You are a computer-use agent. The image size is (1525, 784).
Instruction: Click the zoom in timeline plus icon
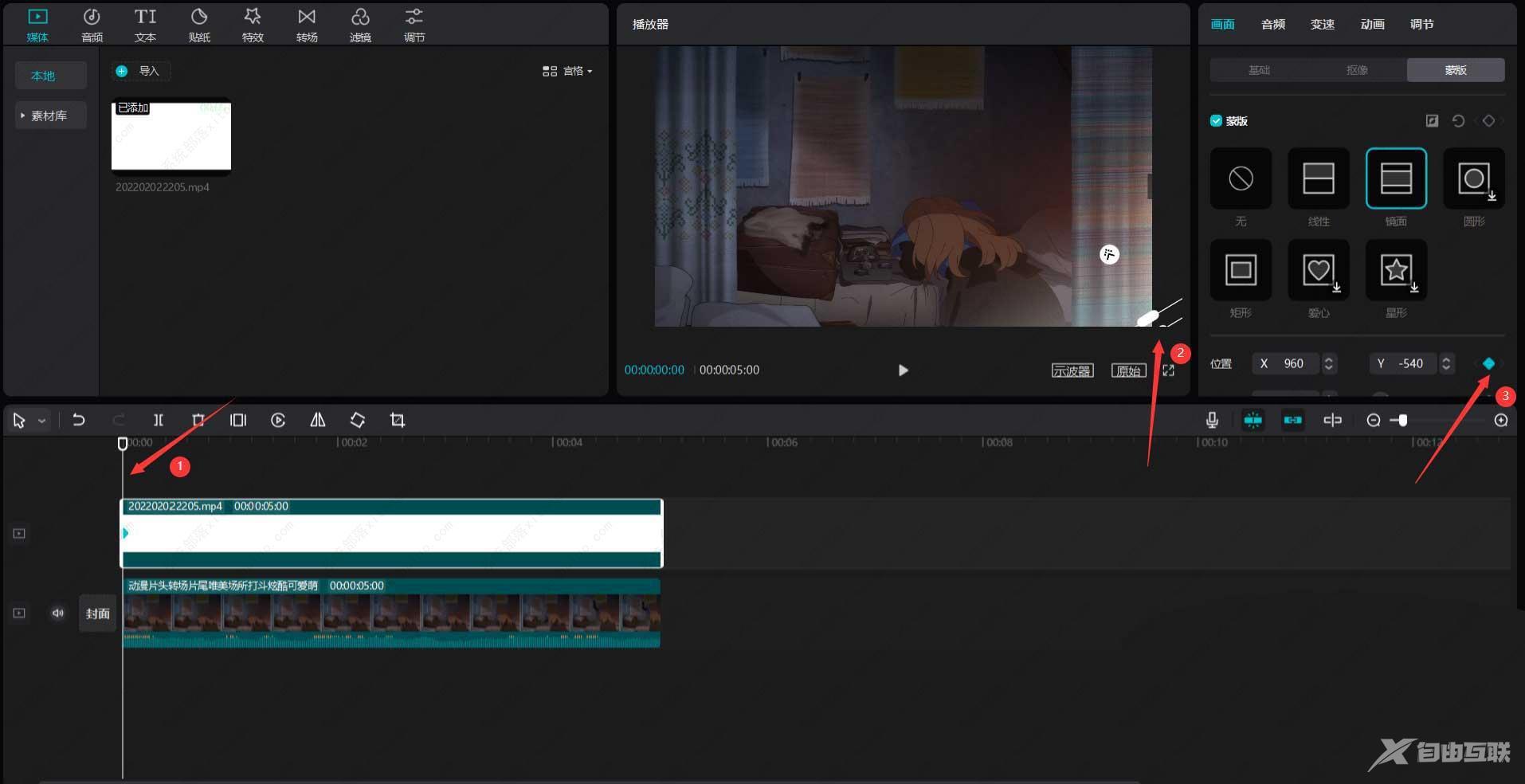(1501, 420)
